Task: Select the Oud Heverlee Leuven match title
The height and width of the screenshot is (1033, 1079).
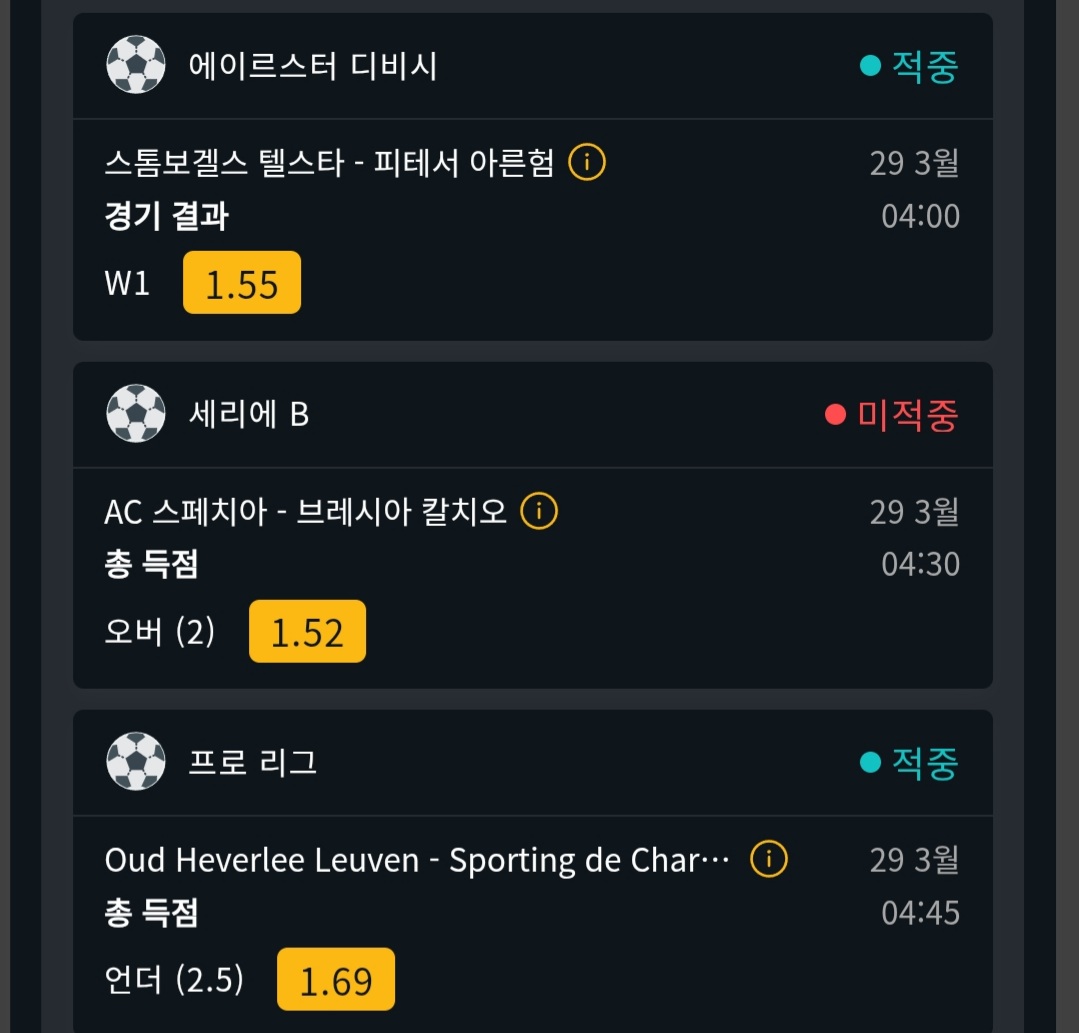Action: coord(417,860)
